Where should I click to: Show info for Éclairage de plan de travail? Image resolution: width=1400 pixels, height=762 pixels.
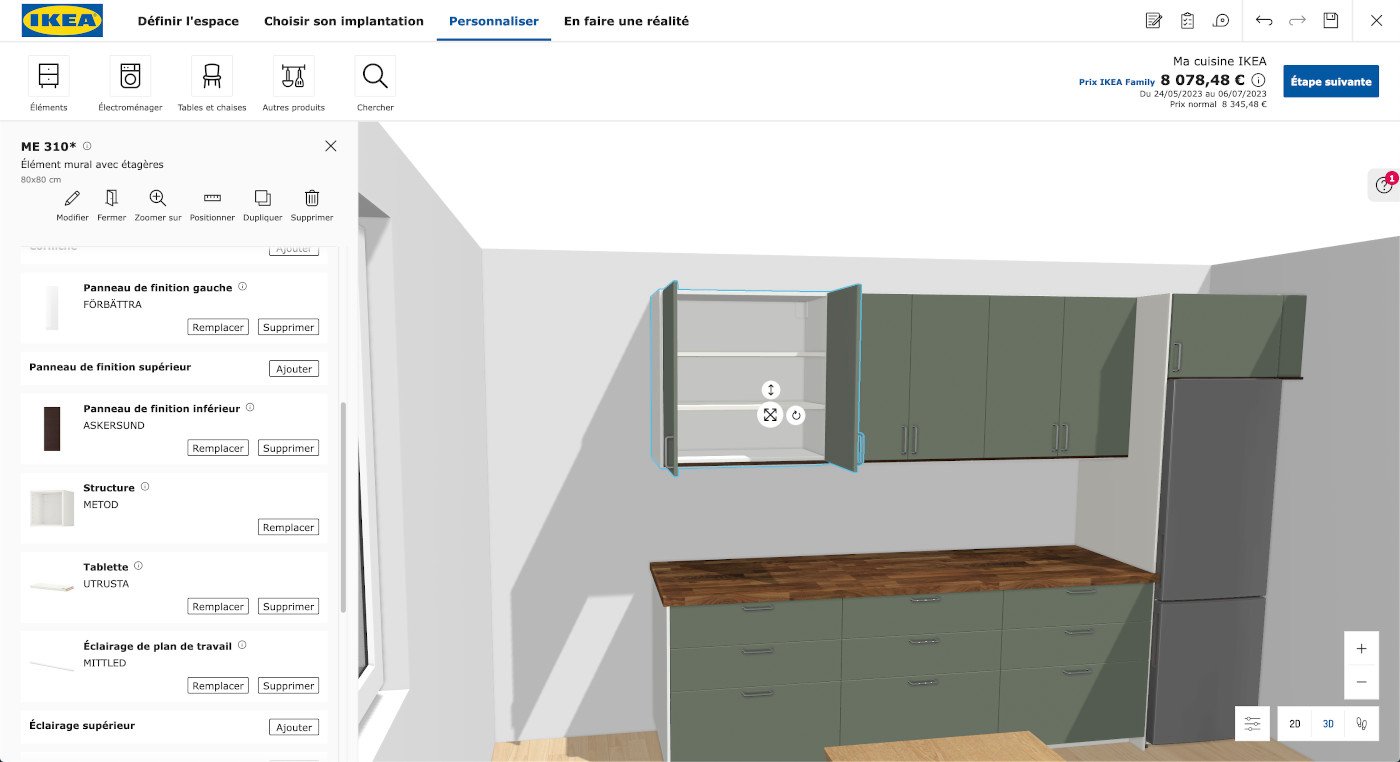(x=242, y=646)
